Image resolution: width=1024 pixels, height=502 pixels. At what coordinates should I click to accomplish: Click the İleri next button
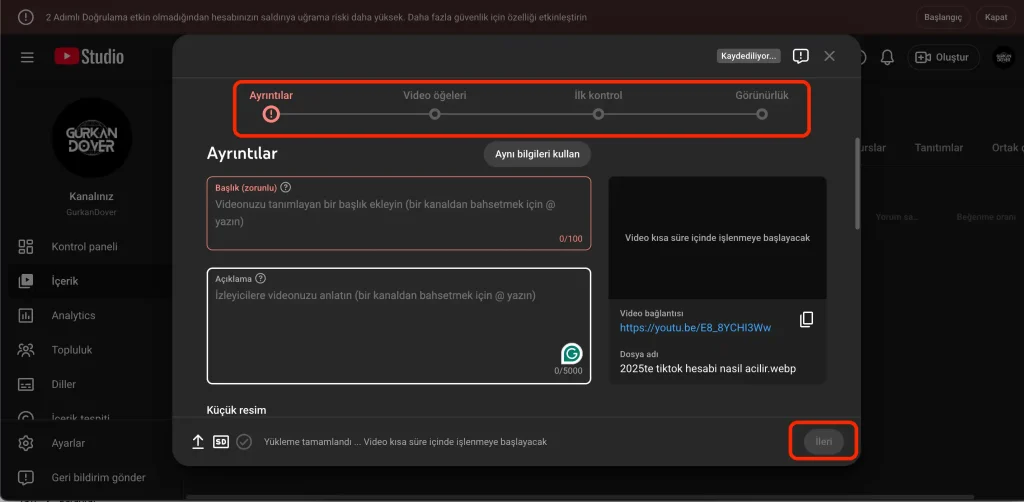824,442
